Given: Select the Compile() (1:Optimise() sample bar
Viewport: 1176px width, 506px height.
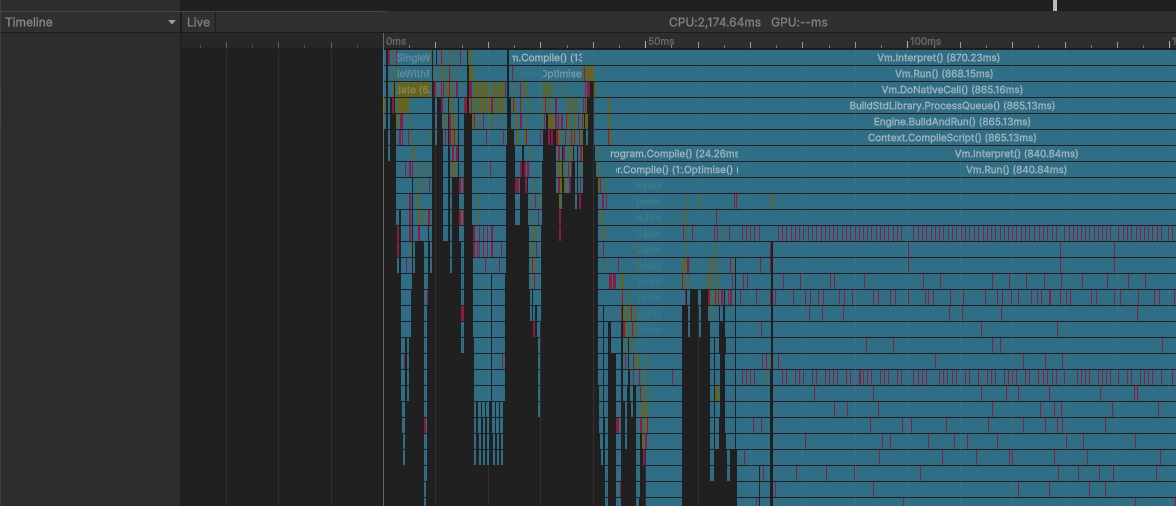Looking at the screenshot, I should click(676, 170).
